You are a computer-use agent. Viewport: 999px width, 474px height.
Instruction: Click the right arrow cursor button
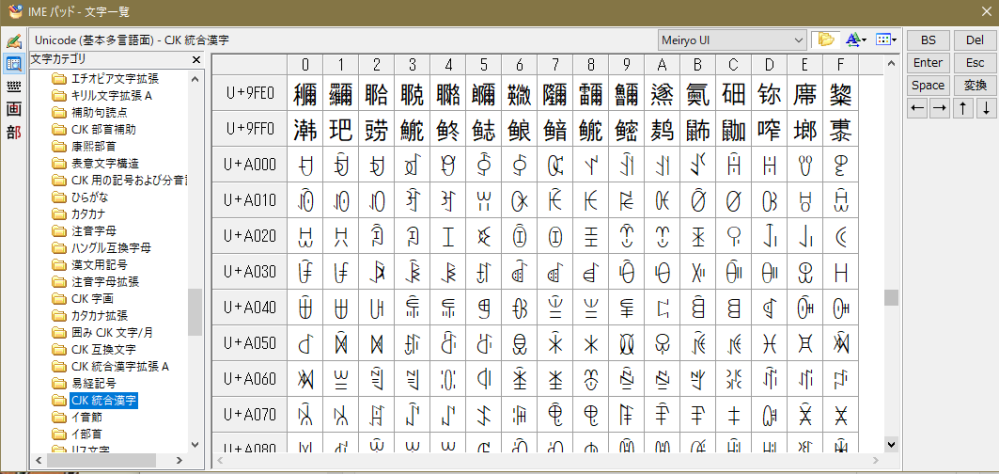pos(940,108)
